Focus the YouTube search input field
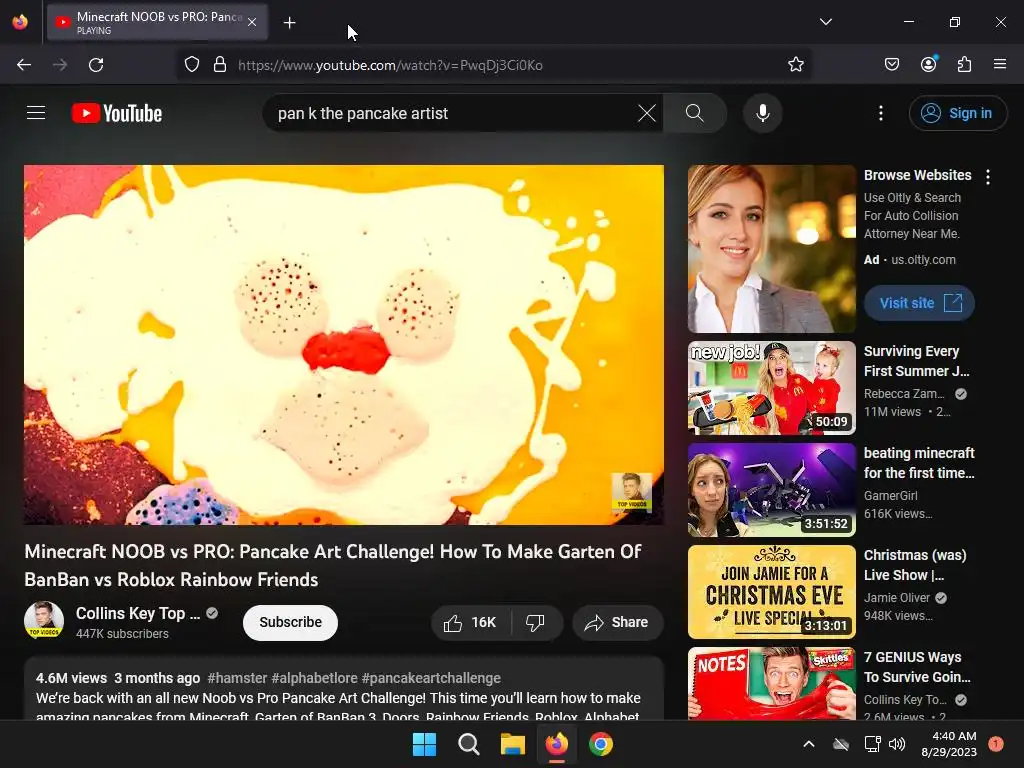This screenshot has width=1024, height=768. tap(454, 113)
